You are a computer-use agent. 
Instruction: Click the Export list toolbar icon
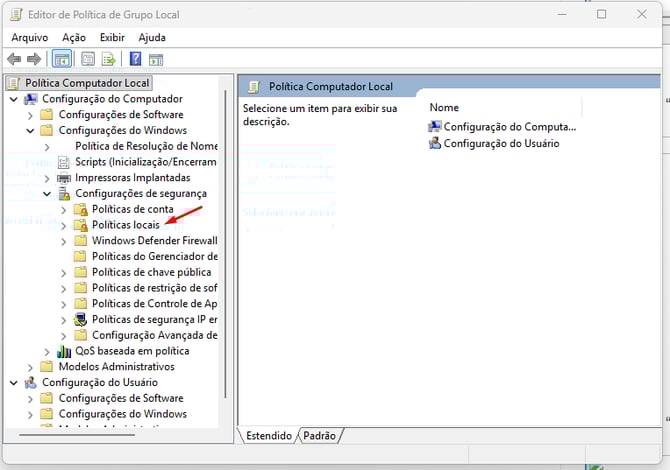[x=108, y=59]
